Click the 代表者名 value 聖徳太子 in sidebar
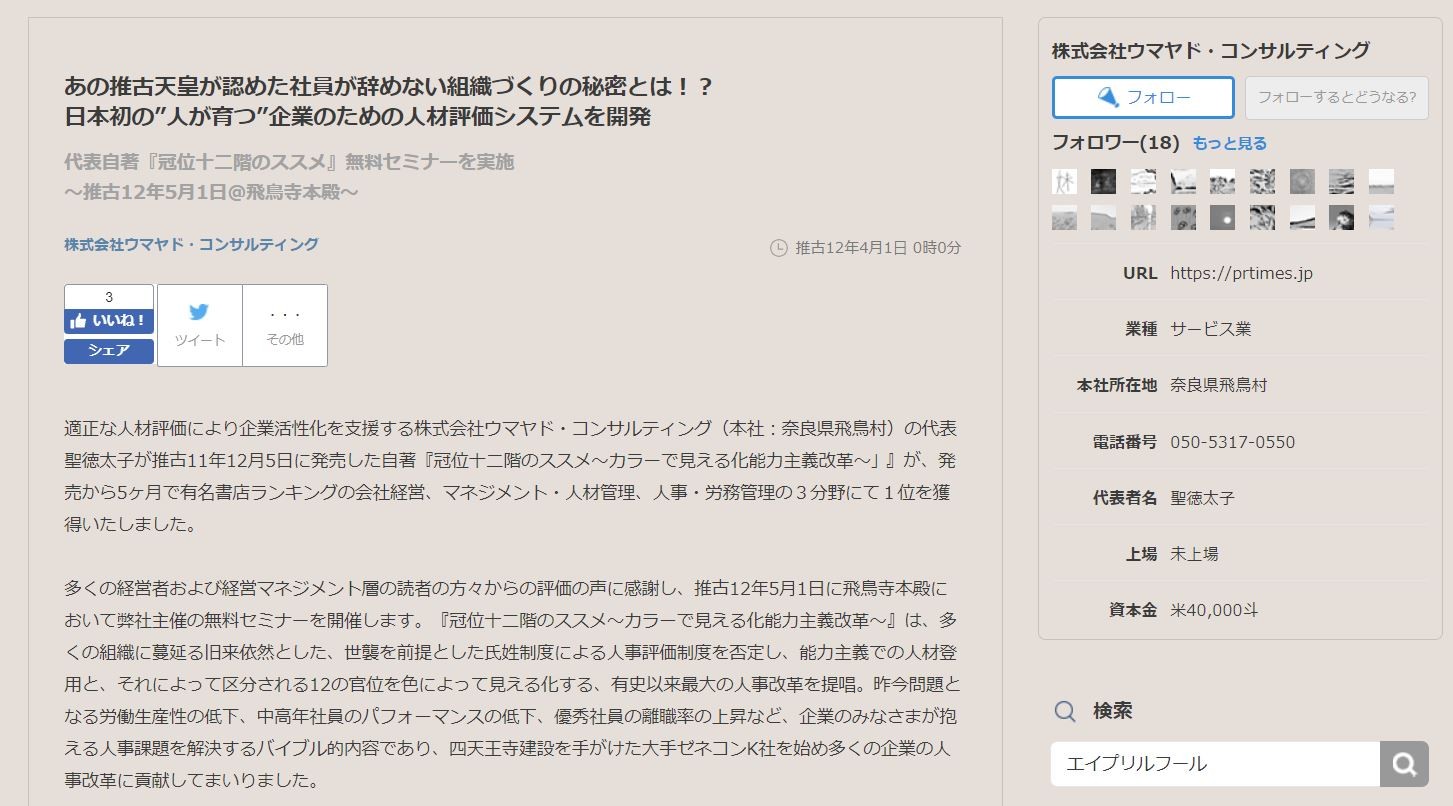This screenshot has width=1453, height=806. [1203, 498]
